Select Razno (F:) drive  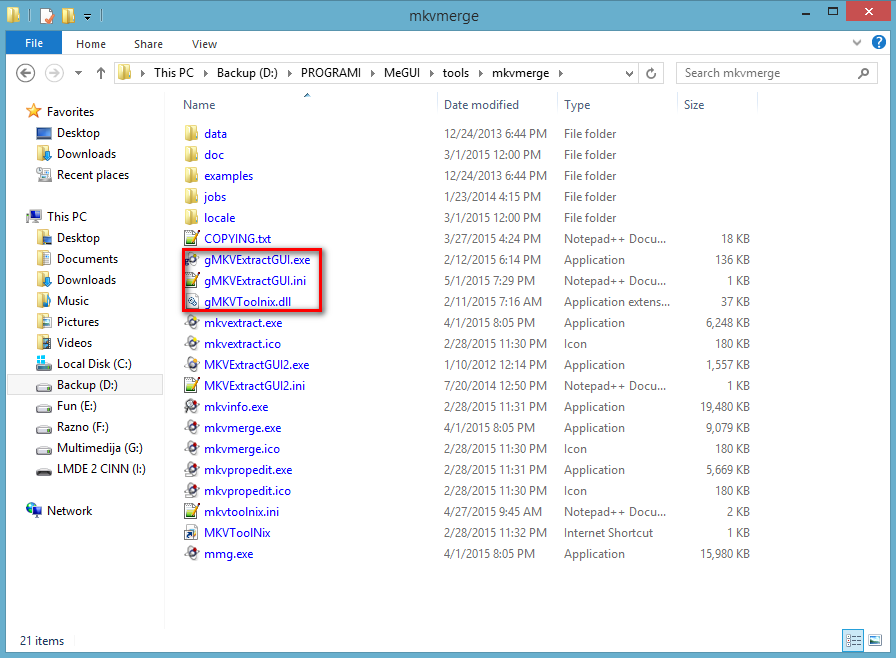(x=82, y=427)
